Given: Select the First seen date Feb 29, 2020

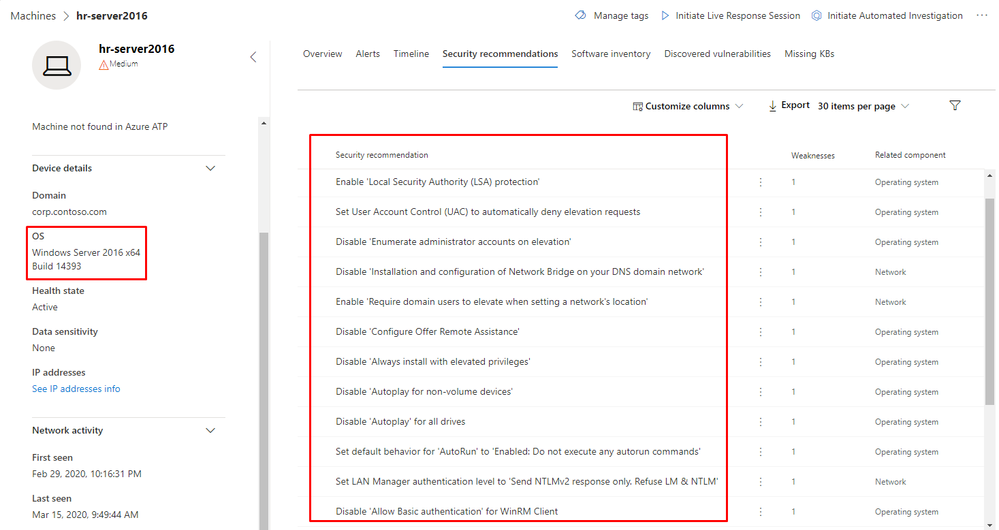Looking at the screenshot, I should [x=87, y=474].
